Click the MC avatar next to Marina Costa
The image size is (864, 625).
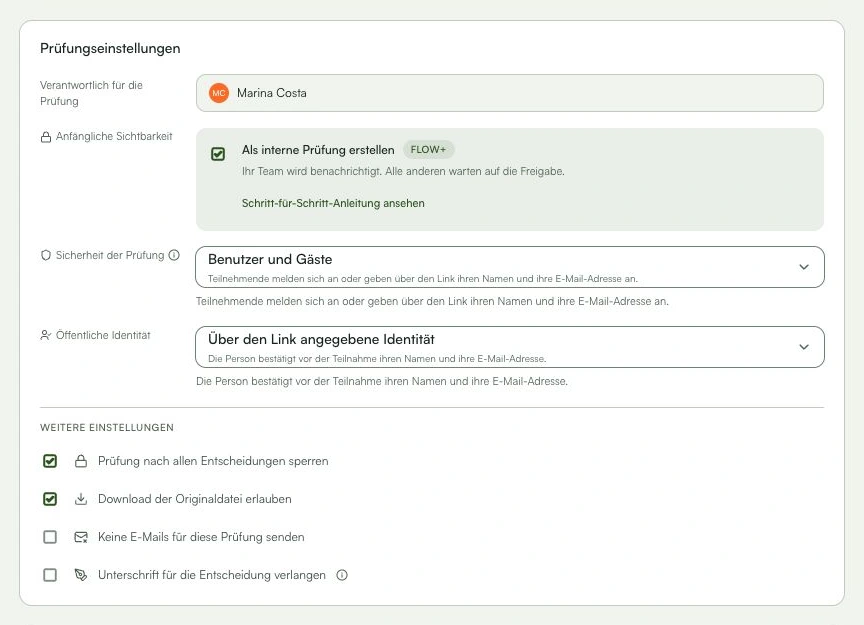219,93
